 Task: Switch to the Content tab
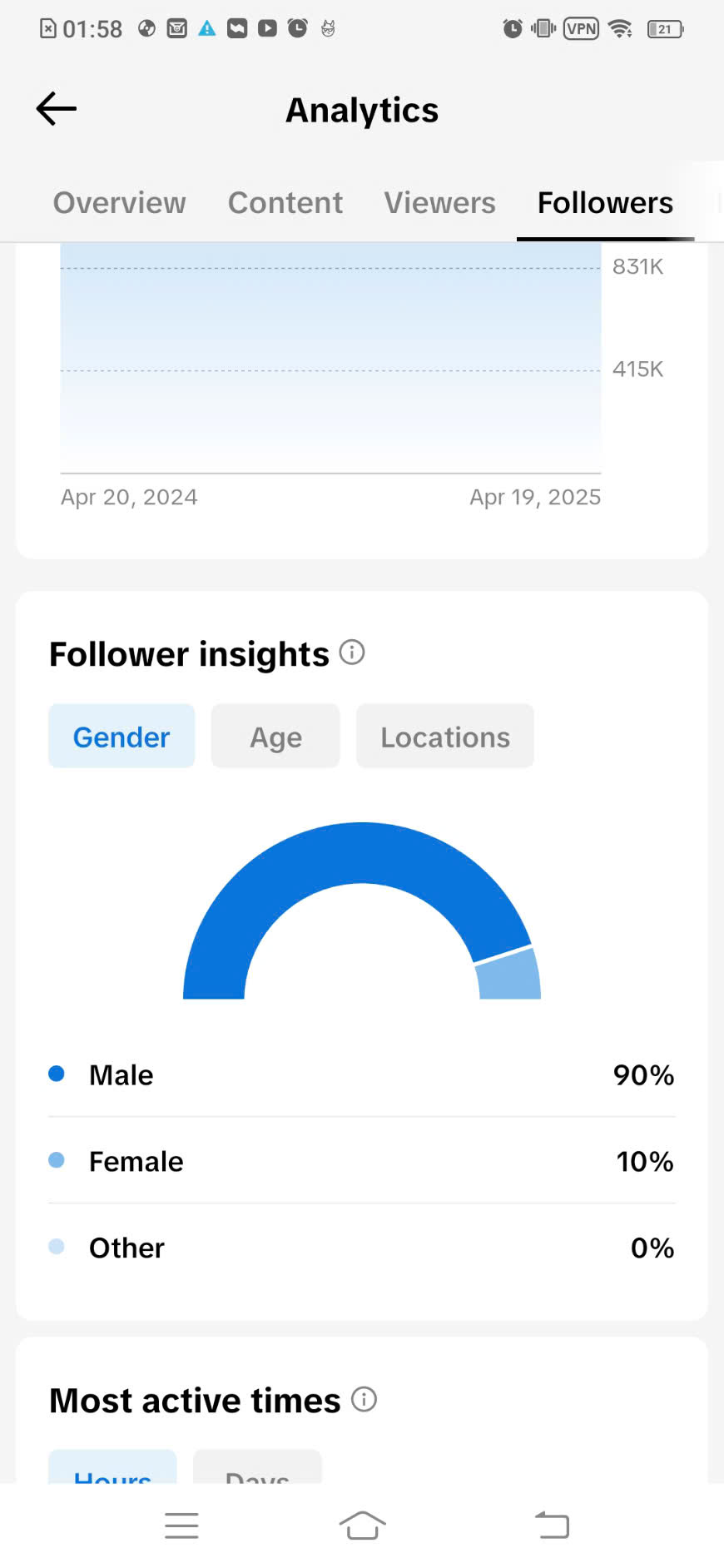coord(285,203)
